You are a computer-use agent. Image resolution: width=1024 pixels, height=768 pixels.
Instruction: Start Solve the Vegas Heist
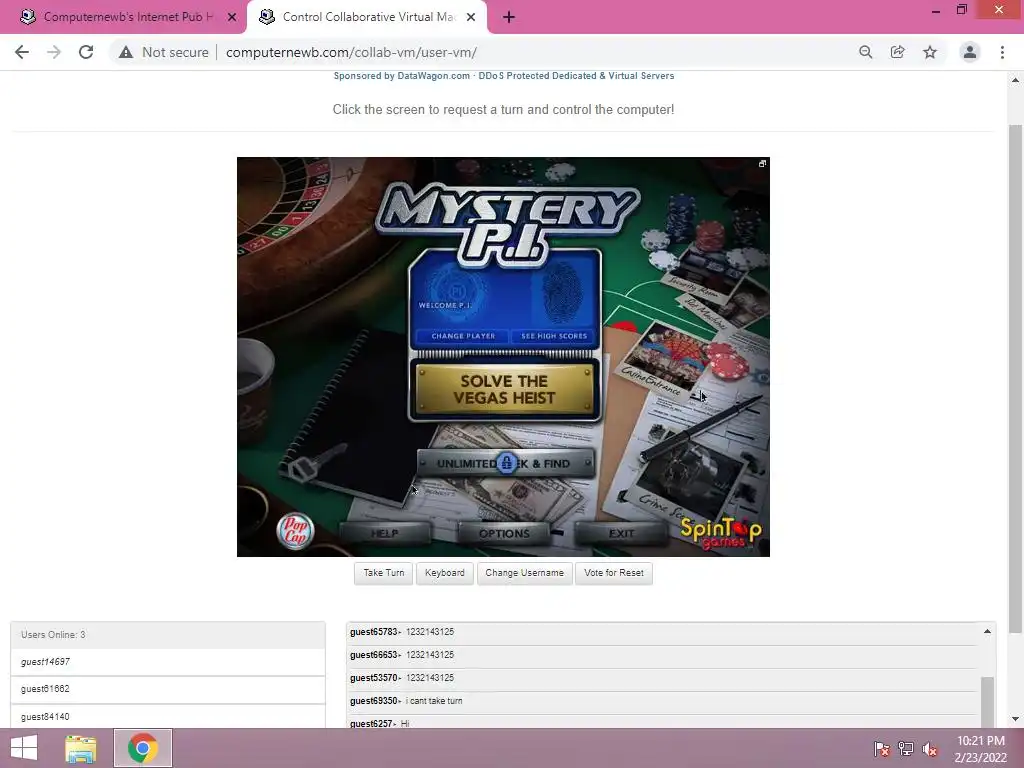pos(504,389)
